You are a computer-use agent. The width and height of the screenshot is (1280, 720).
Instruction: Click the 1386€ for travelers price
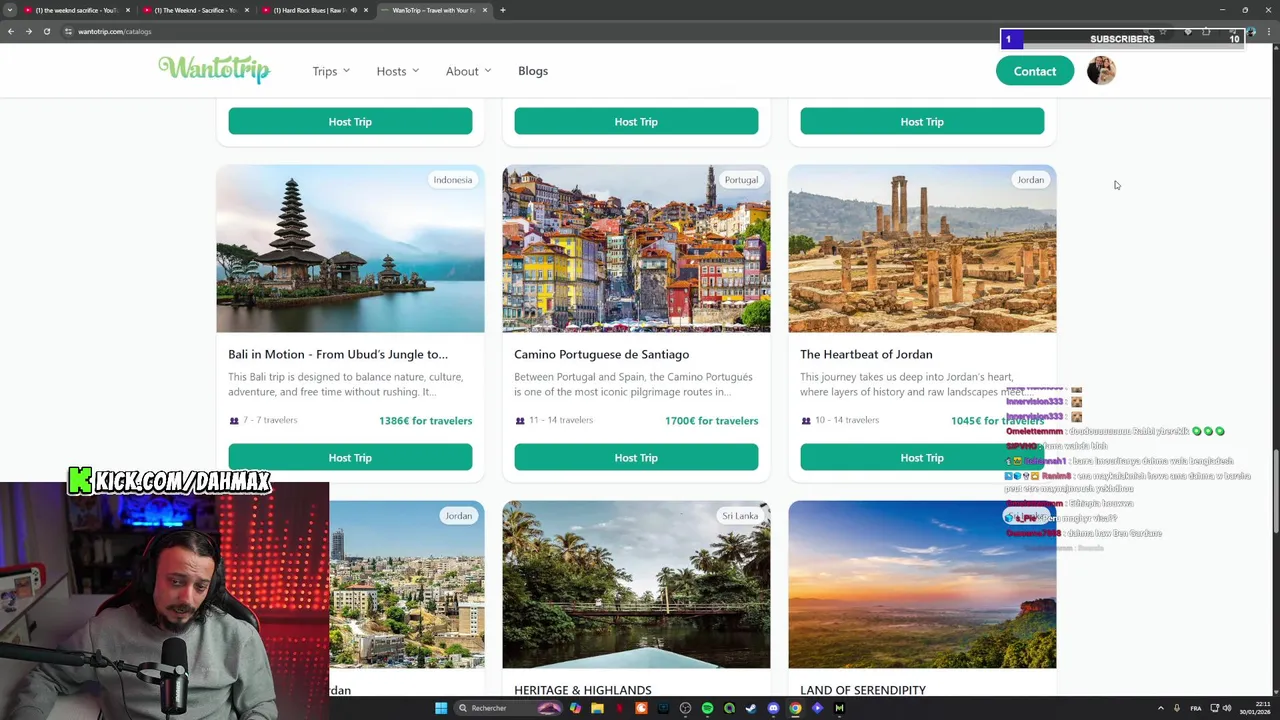tap(425, 421)
